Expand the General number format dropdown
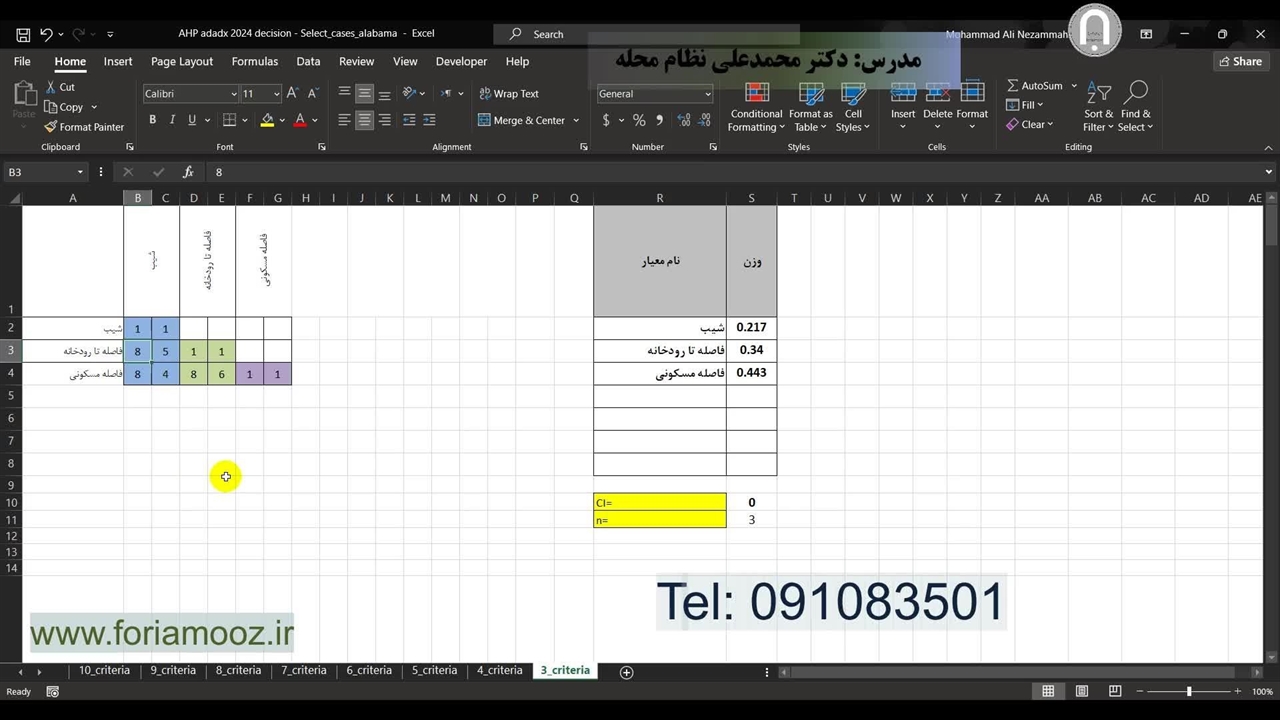This screenshot has height=720, width=1280. click(x=708, y=94)
